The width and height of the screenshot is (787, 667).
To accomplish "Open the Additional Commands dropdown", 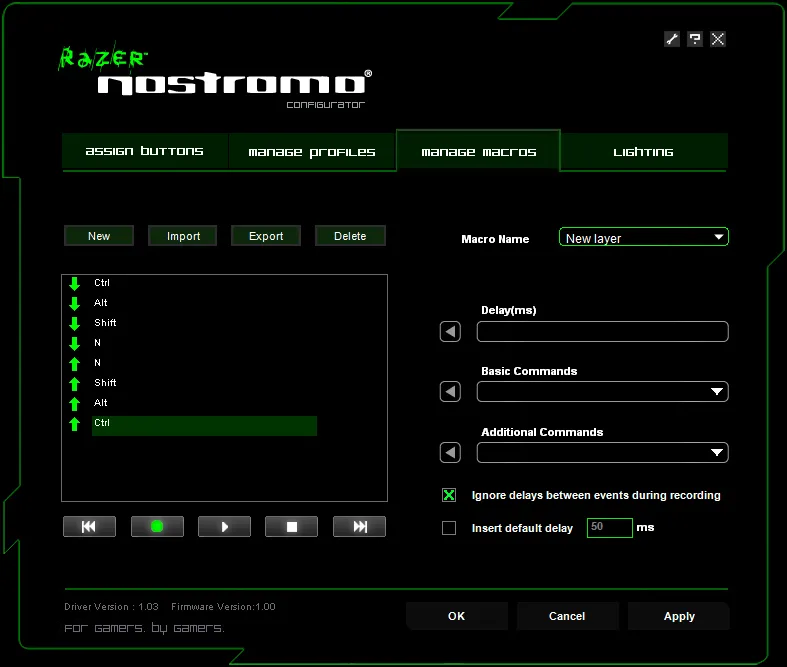I will point(716,453).
